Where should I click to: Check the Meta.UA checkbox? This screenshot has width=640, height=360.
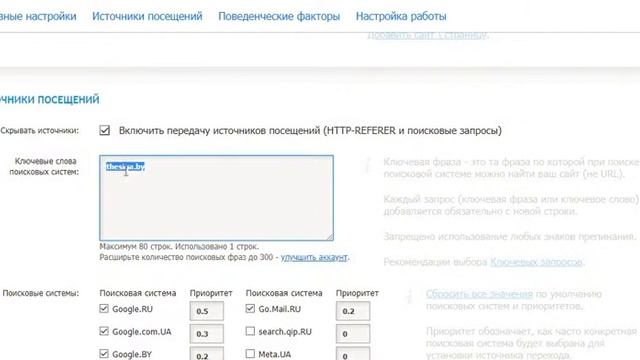[x=250, y=353]
